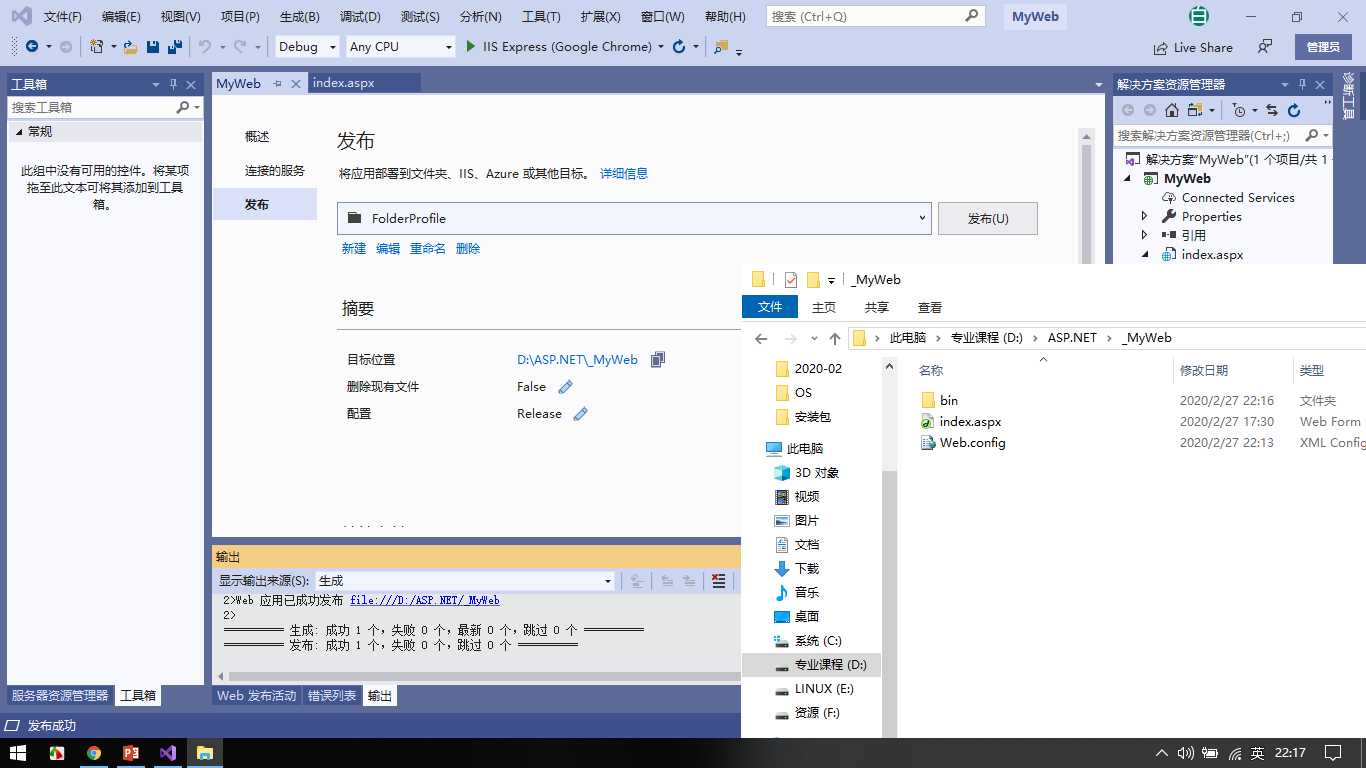The height and width of the screenshot is (768, 1366).
Task: Collapse the MyWeb project node
Action: 1128,178
